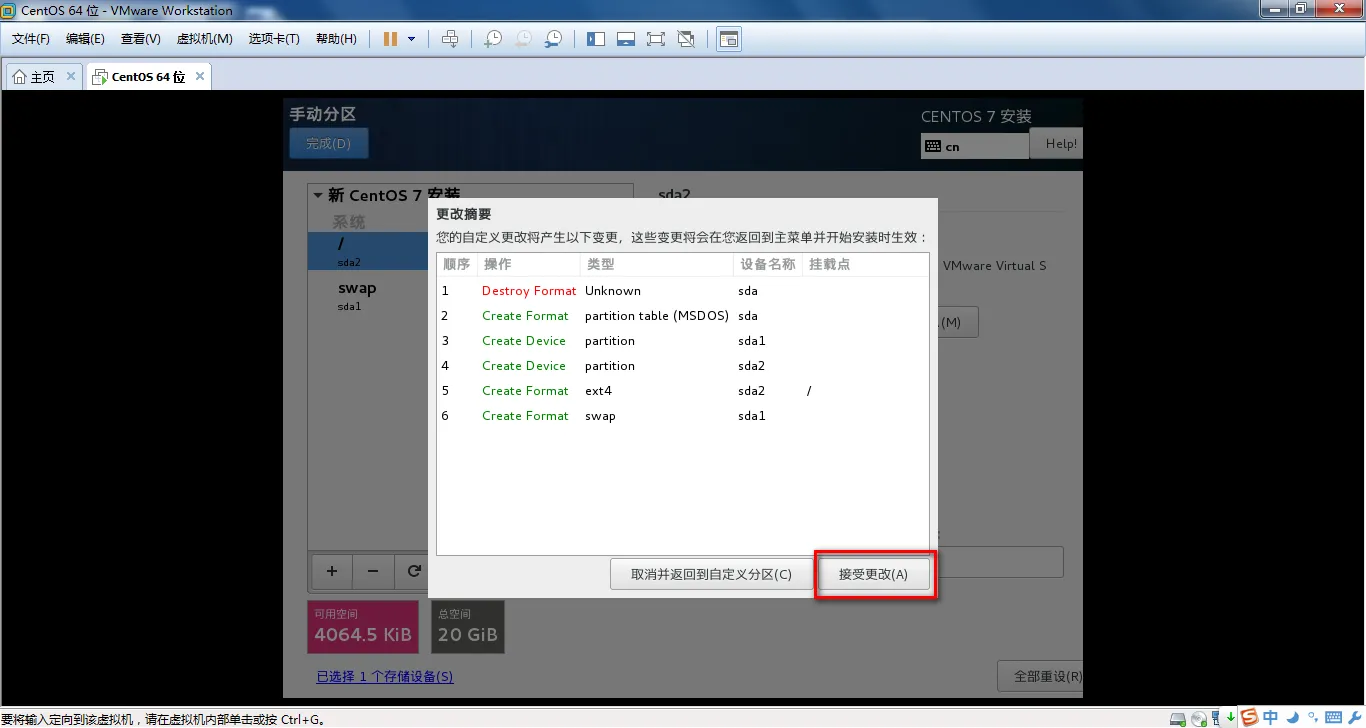Screen dimensions: 1366x728
Task: Click the partition table (MSDOS) cell
Action: [x=657, y=316]
